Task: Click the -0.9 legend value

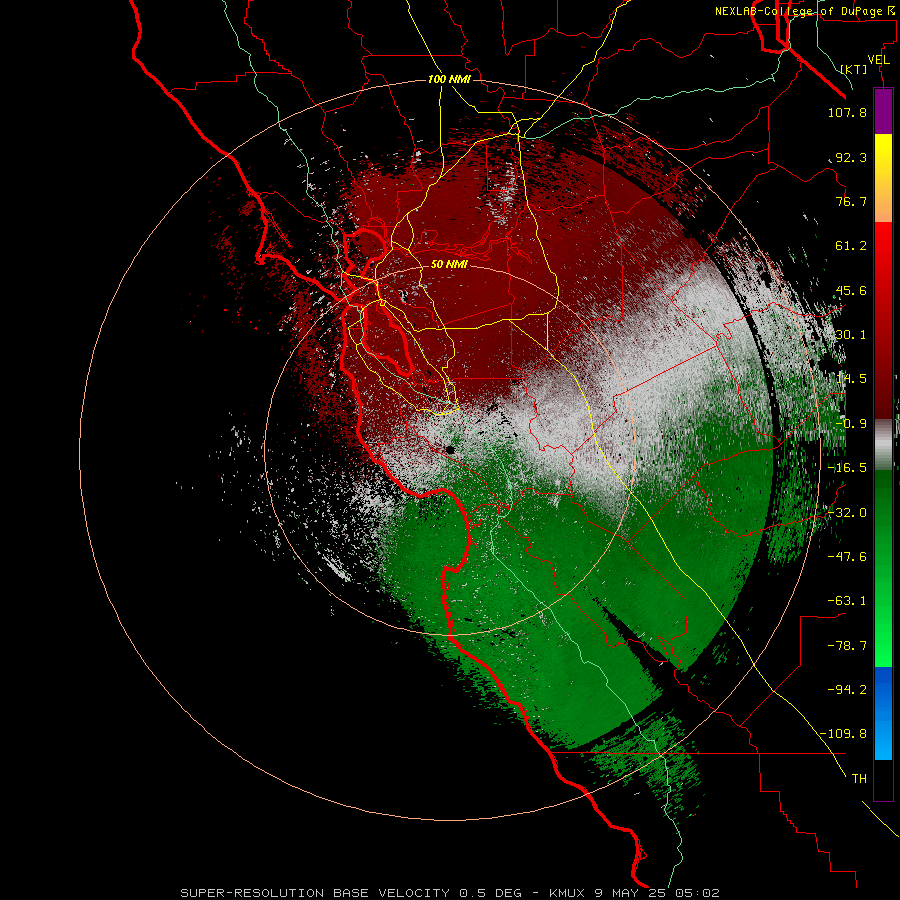Action: tap(851, 424)
